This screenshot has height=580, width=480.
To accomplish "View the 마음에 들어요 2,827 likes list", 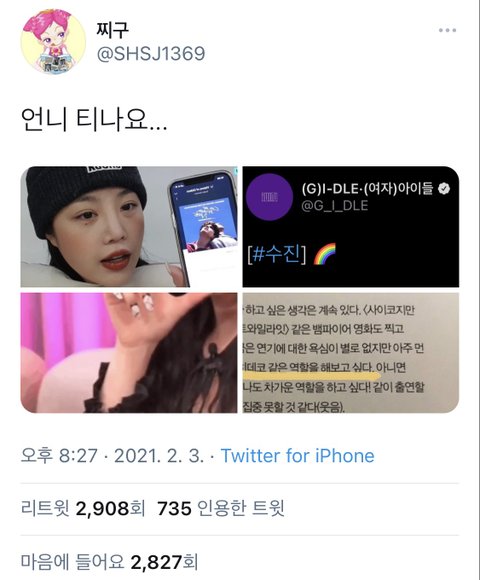I will [109, 562].
